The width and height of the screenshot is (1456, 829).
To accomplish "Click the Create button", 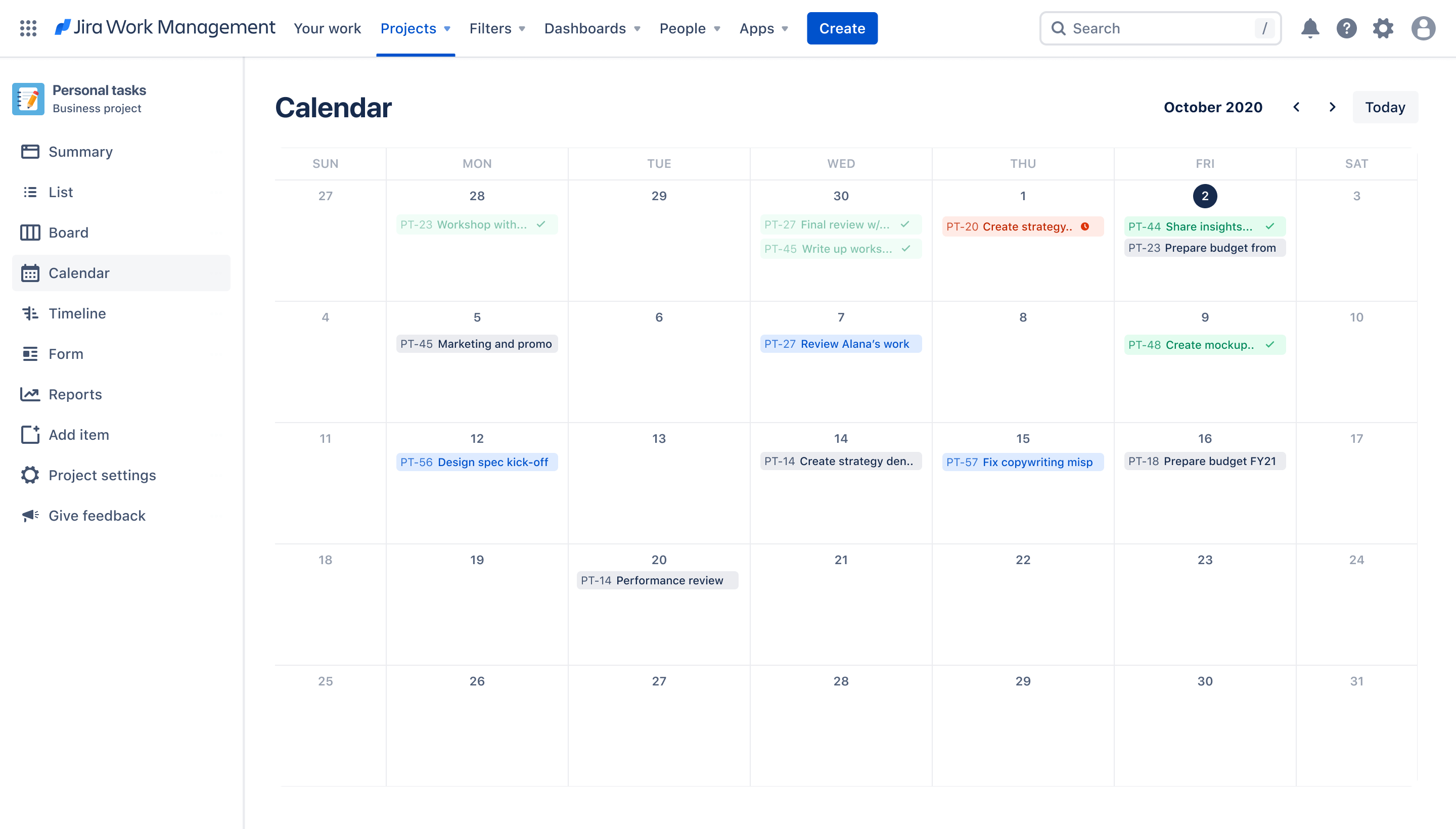I will [842, 28].
